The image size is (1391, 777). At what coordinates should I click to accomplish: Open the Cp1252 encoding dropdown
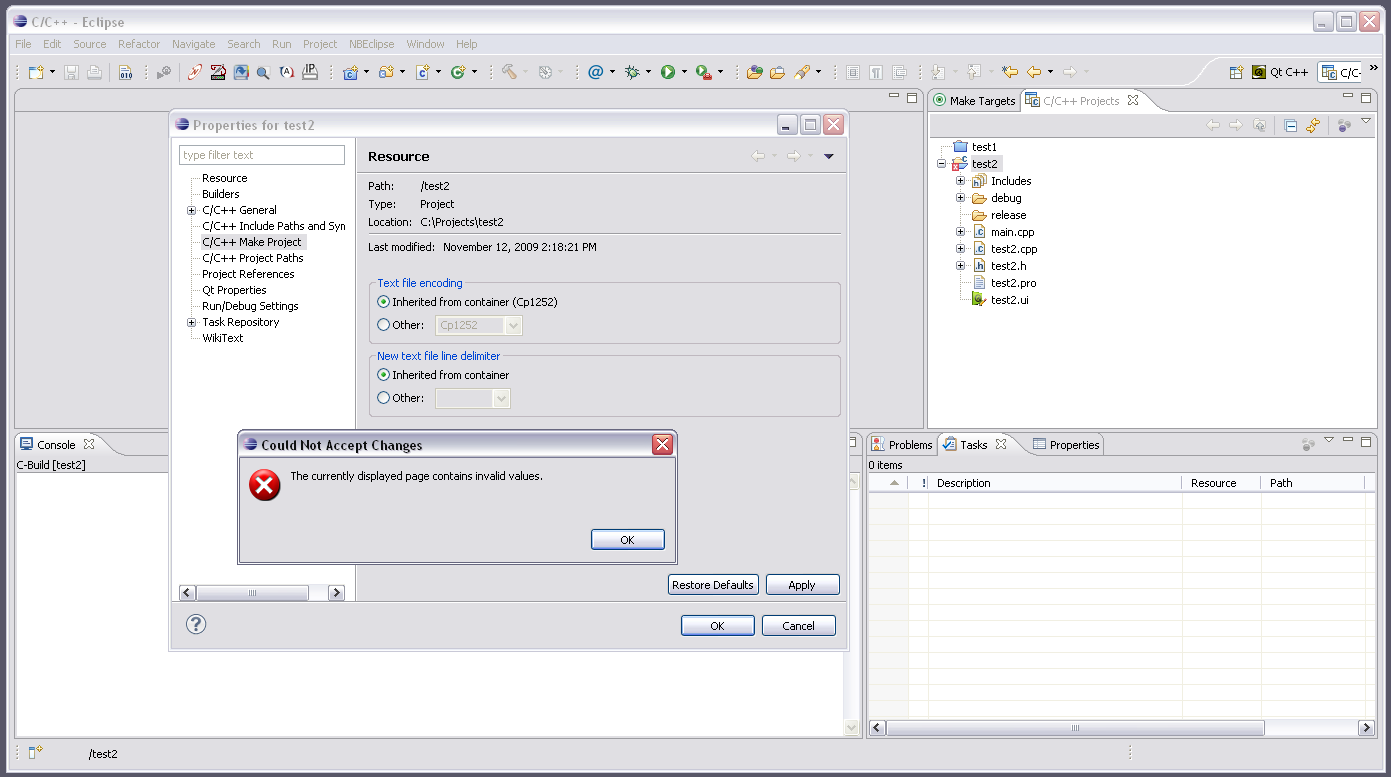[514, 325]
